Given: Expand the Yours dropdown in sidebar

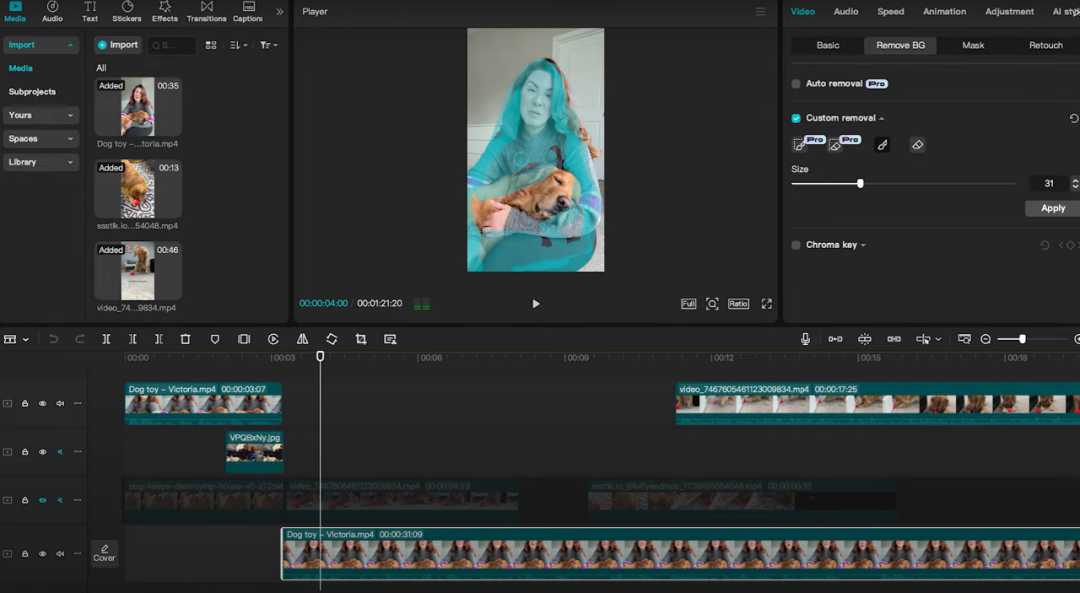Looking at the screenshot, I should coord(41,115).
